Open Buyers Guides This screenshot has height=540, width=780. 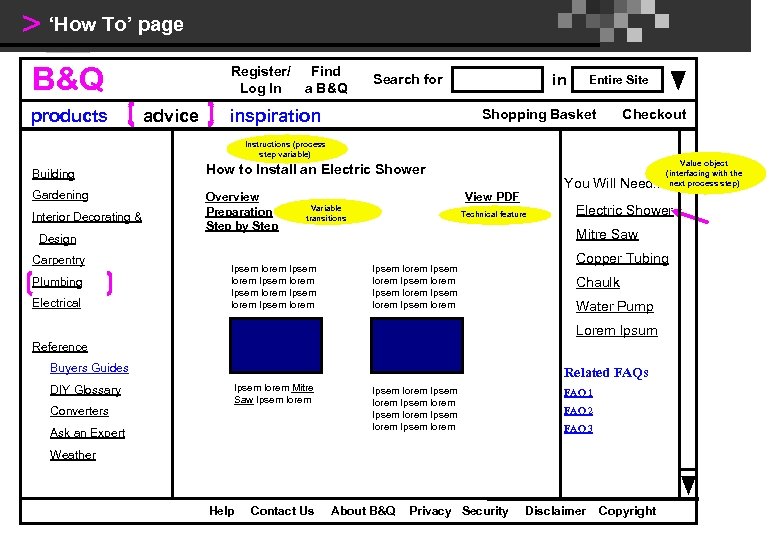click(89, 368)
